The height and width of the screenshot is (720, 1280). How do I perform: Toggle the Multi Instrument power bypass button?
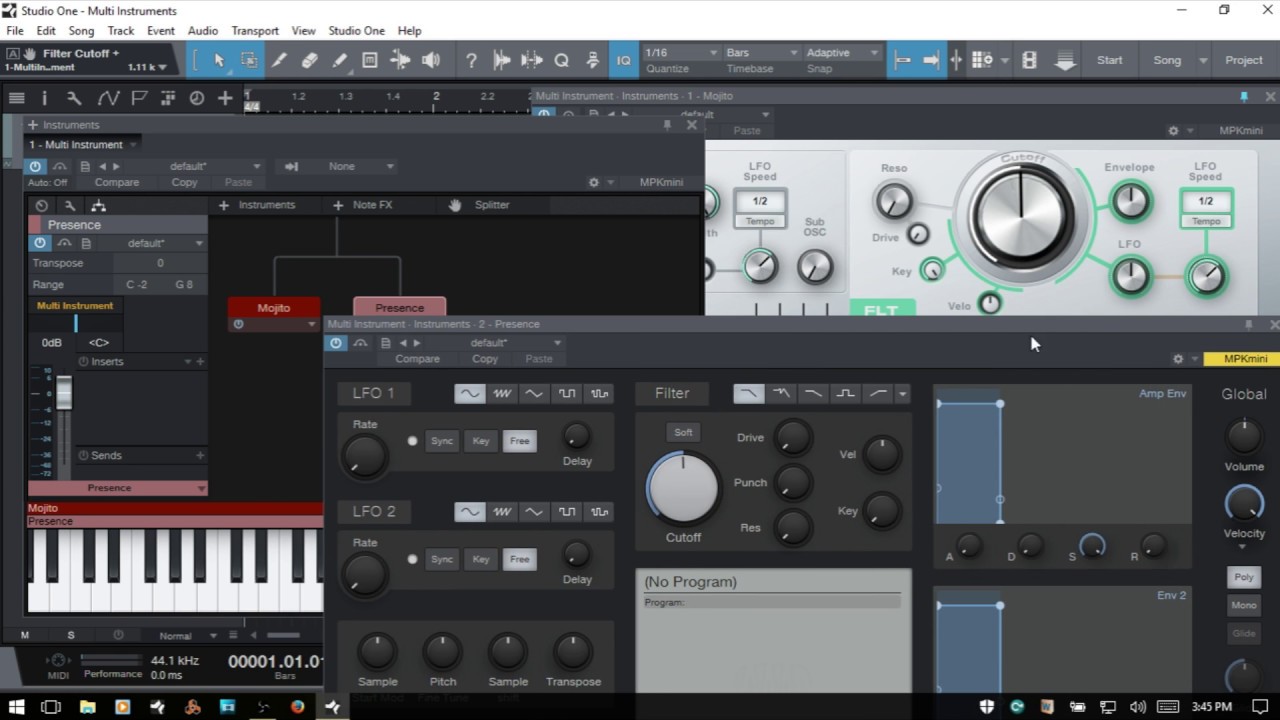point(36,167)
